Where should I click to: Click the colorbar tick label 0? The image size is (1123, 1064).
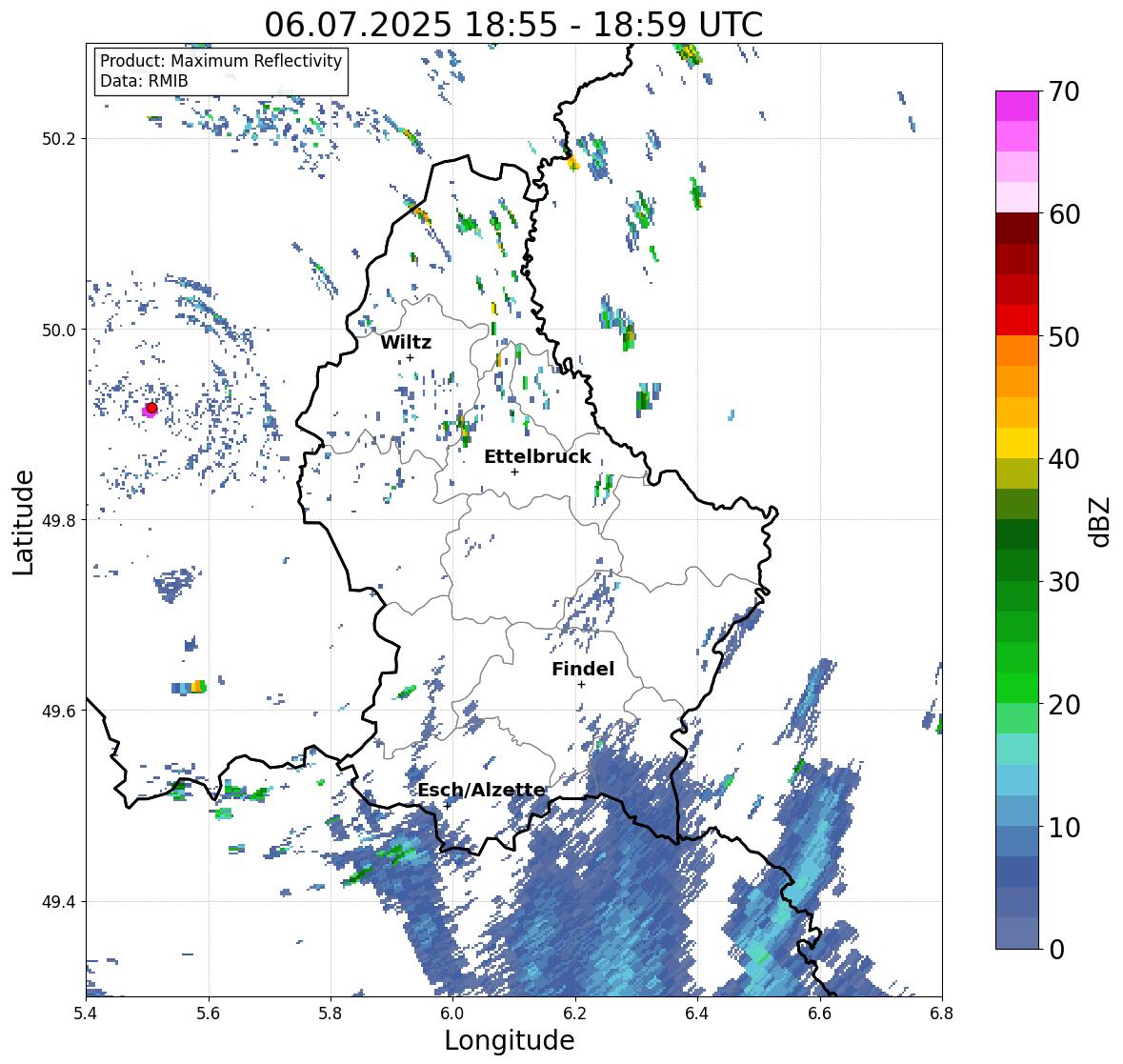tap(1056, 950)
